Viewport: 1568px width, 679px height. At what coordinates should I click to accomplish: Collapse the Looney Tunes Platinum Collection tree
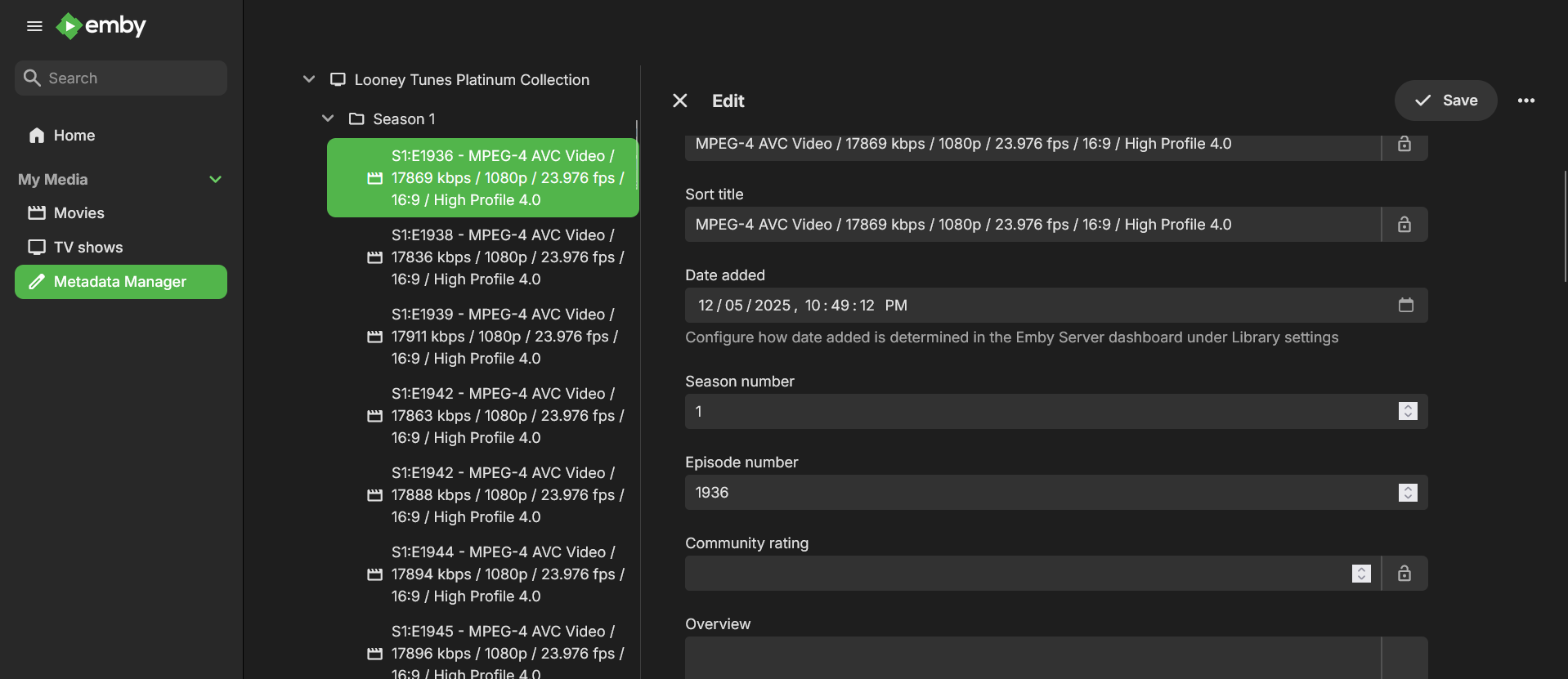point(309,79)
